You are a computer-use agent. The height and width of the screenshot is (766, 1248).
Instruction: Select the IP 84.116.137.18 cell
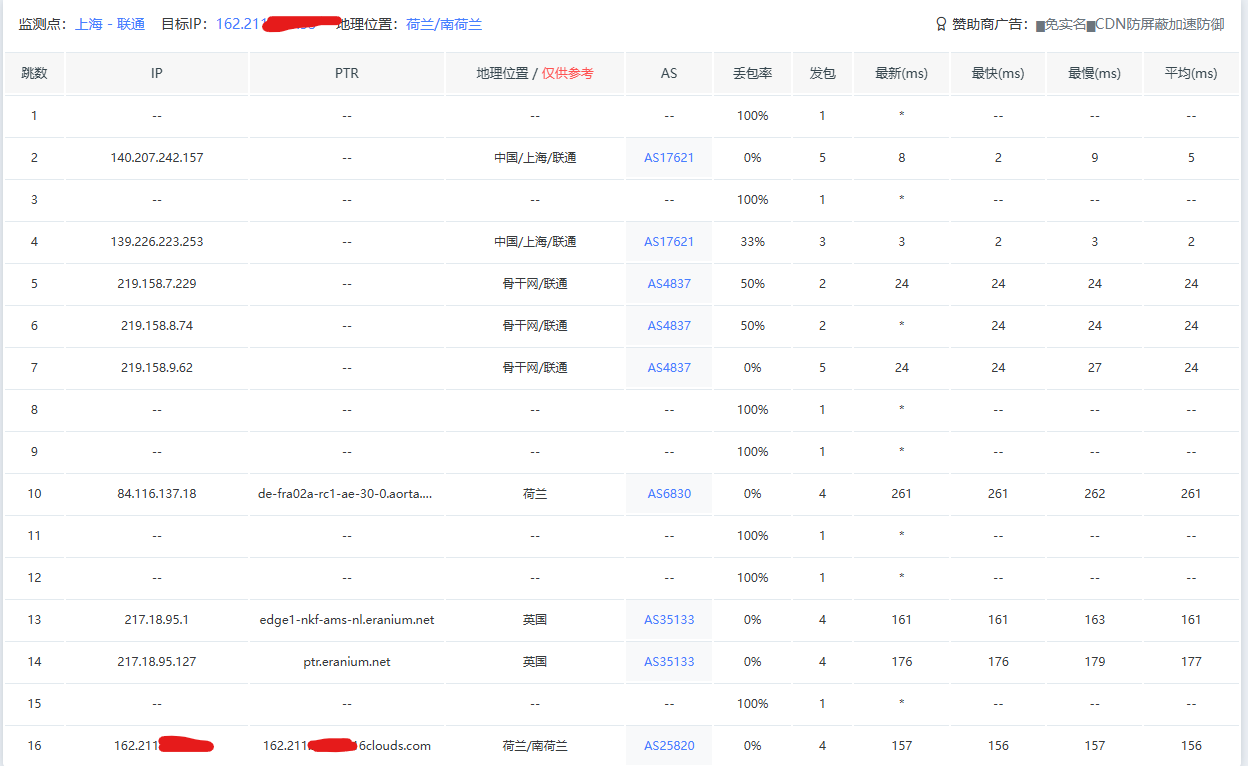pos(157,494)
